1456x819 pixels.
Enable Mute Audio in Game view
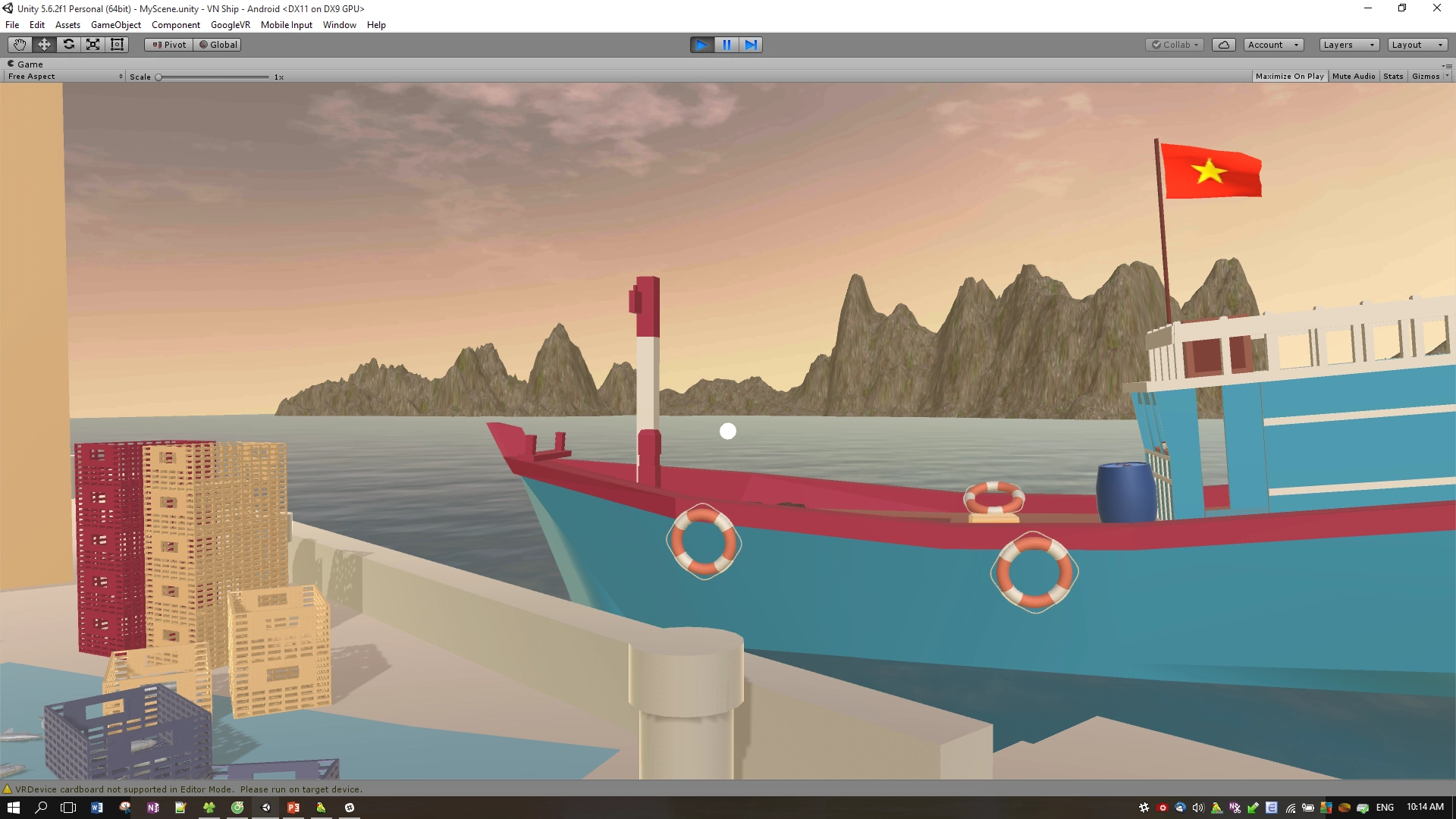(1353, 77)
